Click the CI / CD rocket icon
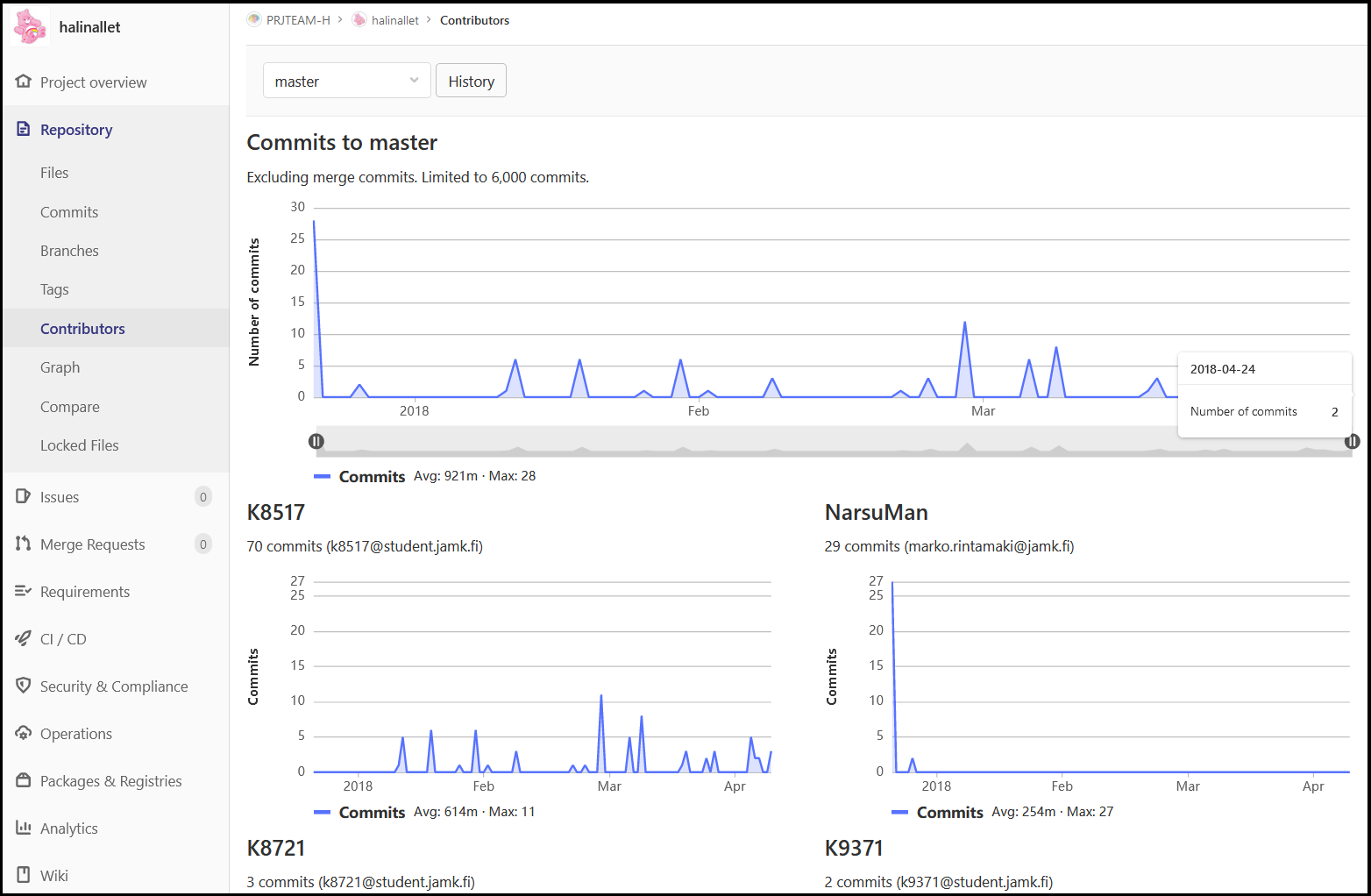The image size is (1371, 896). (24, 639)
